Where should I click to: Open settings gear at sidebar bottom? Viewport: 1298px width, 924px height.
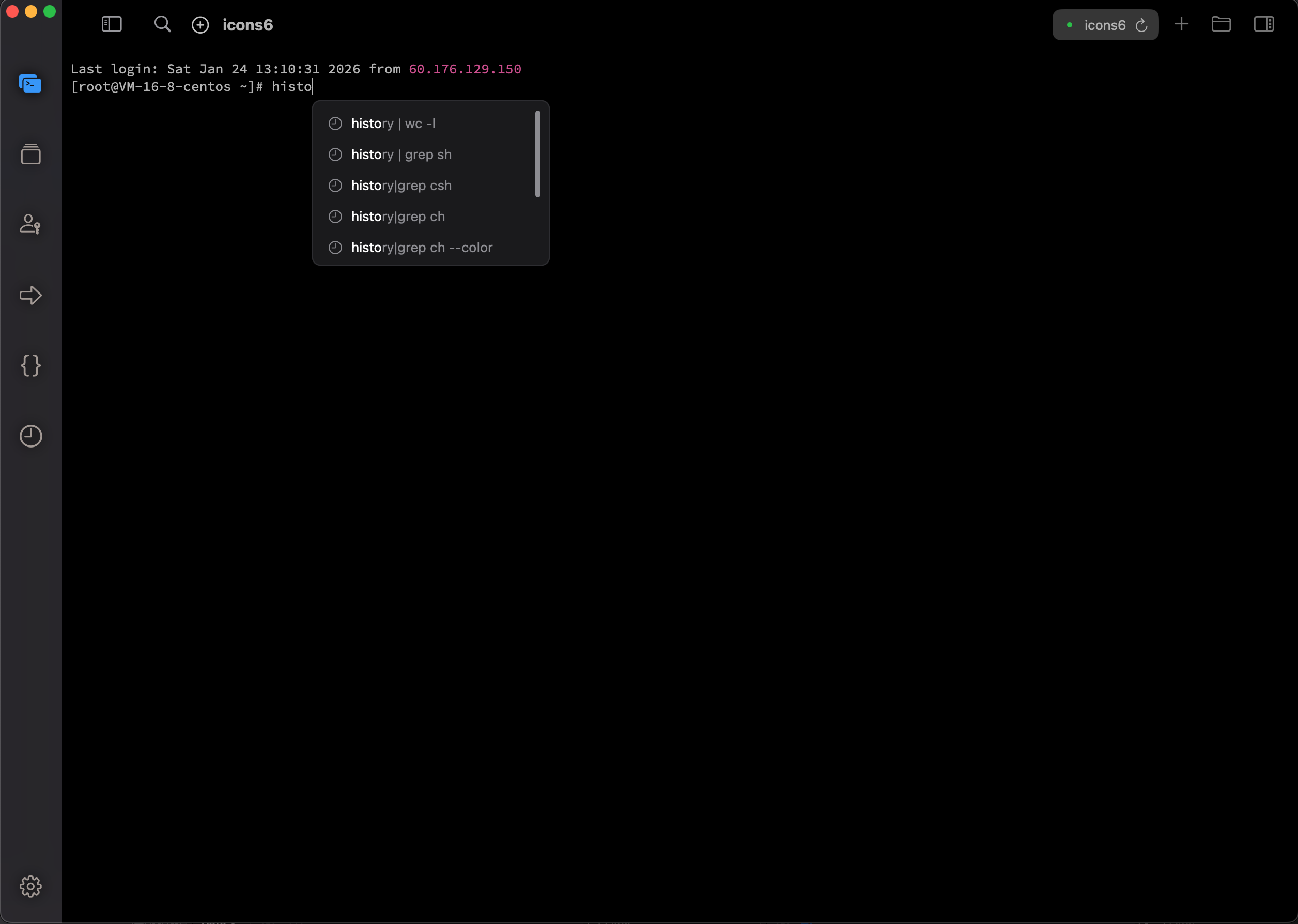pyautogui.click(x=30, y=886)
